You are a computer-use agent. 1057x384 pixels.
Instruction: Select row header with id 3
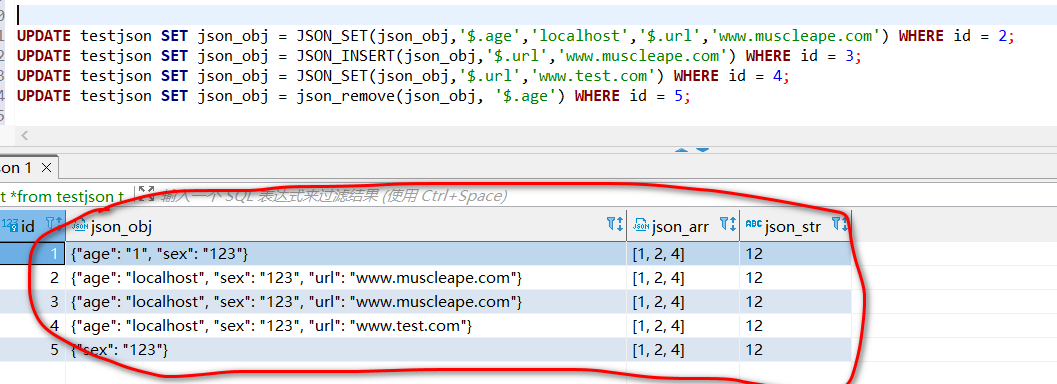pos(32,302)
